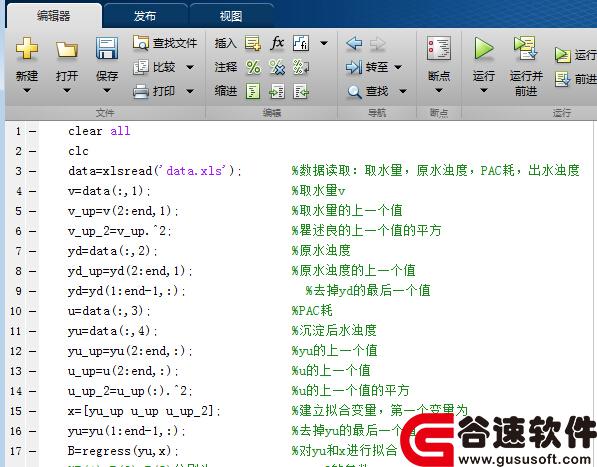Click the Compare (比较) button
Image resolution: width=597 pixels, height=467 pixels.
coord(154,67)
